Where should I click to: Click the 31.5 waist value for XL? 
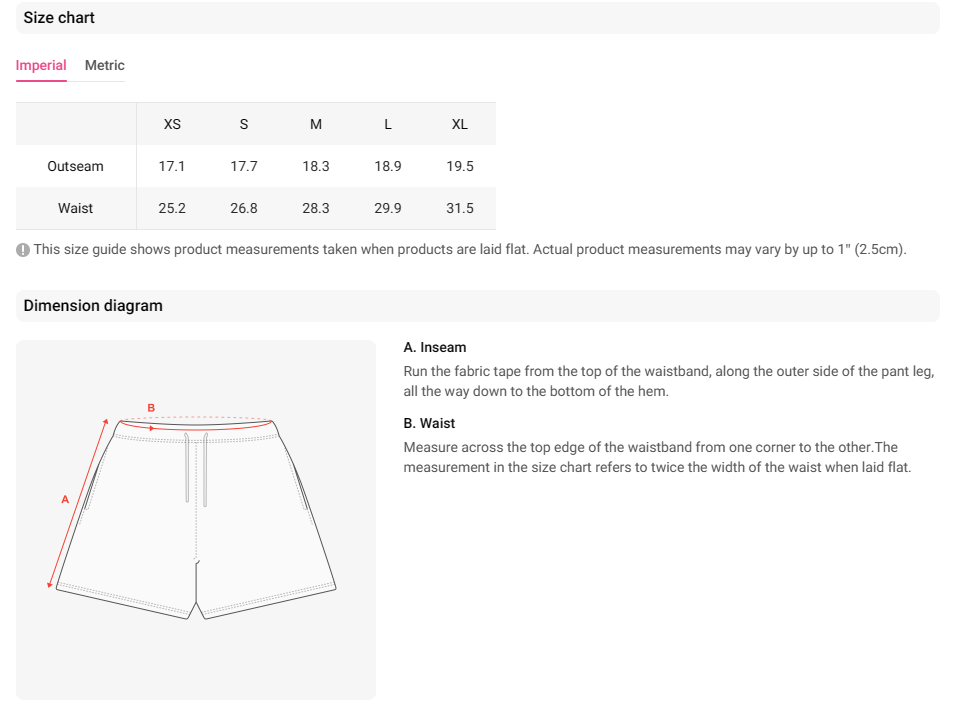[459, 208]
